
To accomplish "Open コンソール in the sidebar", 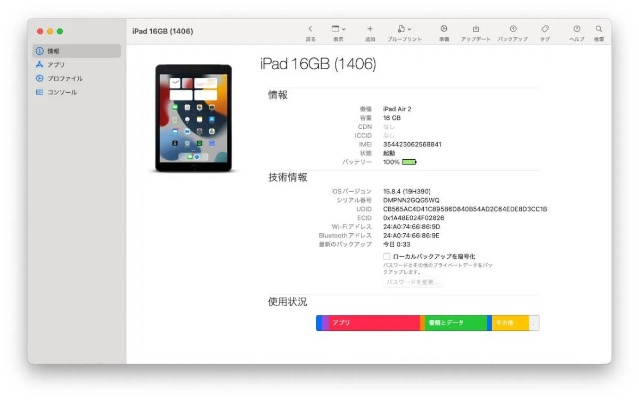I will click(x=77, y=92).
